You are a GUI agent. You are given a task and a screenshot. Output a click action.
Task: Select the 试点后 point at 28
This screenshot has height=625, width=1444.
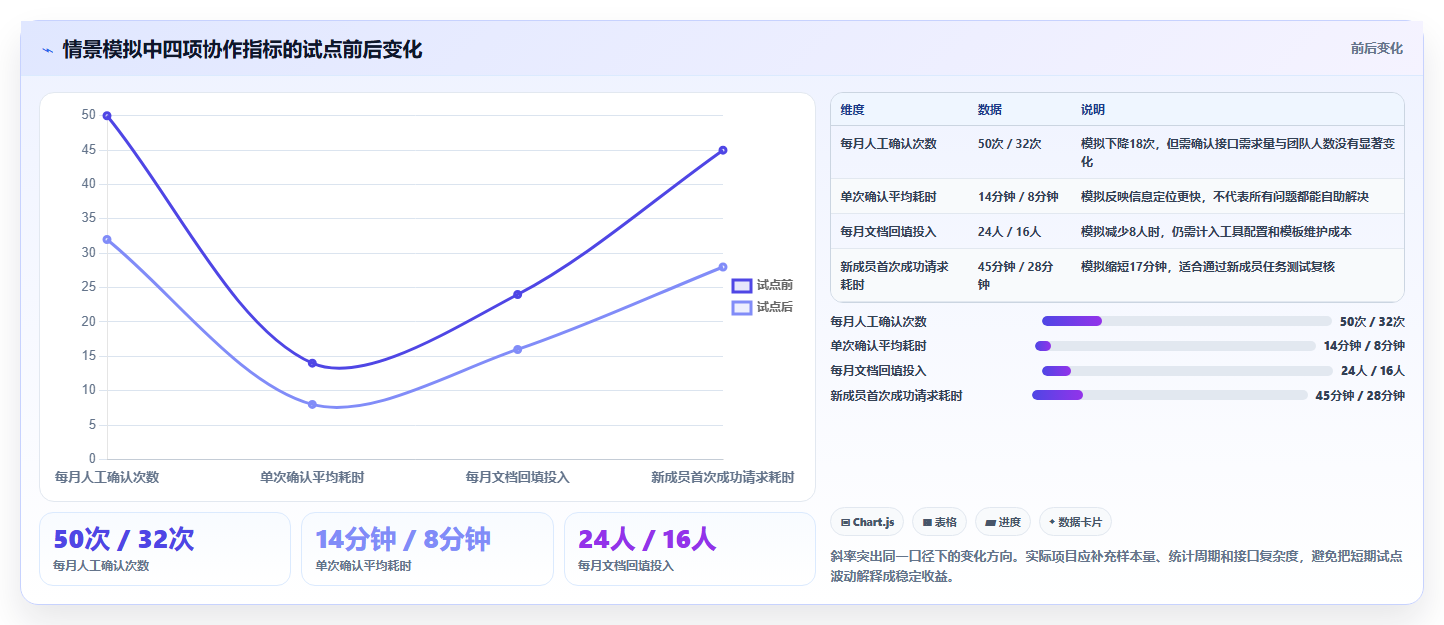pyautogui.click(x=722, y=267)
